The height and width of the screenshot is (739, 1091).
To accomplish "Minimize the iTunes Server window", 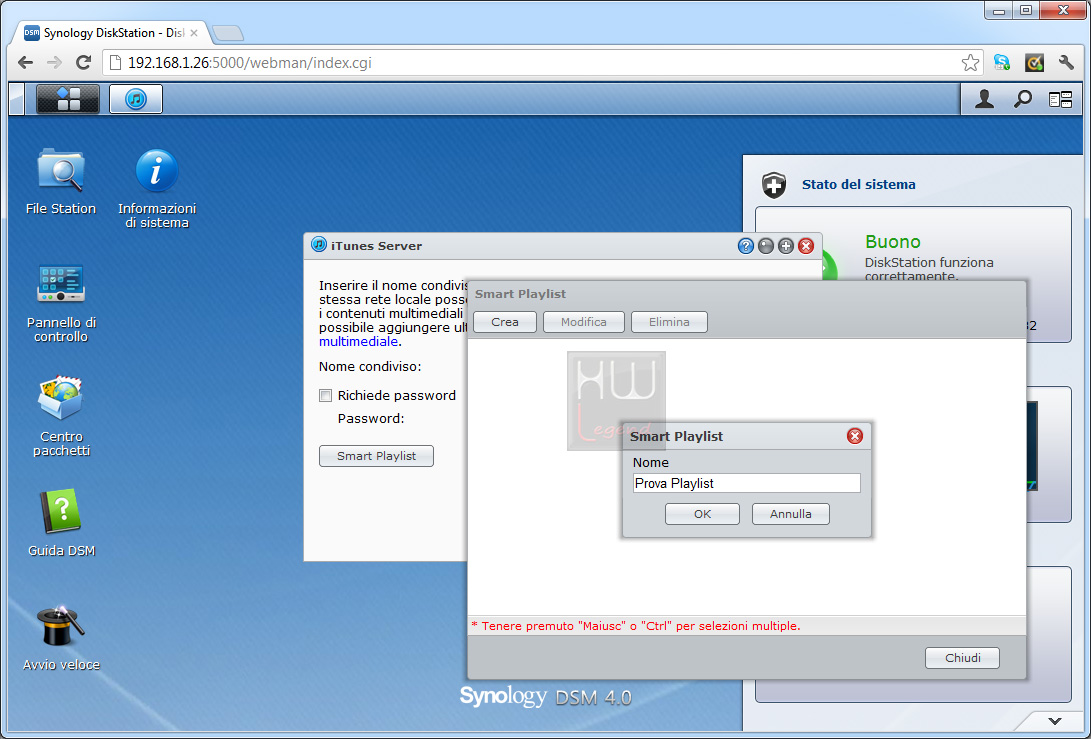I will [x=766, y=246].
